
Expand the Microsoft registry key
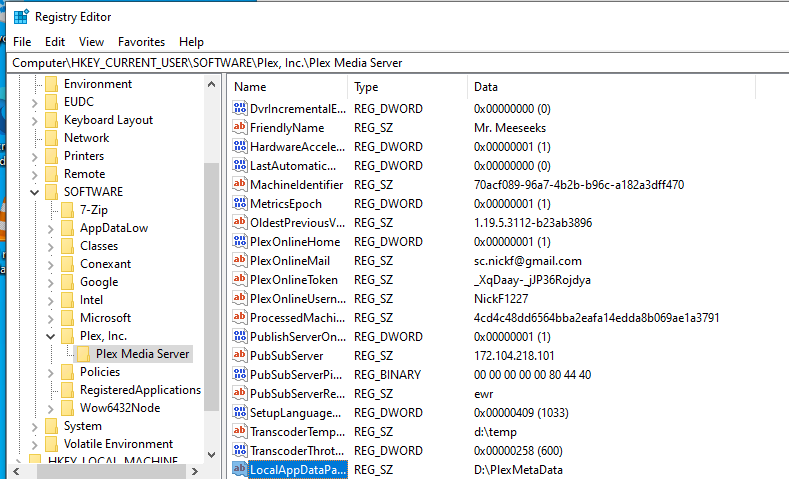pos(52,318)
